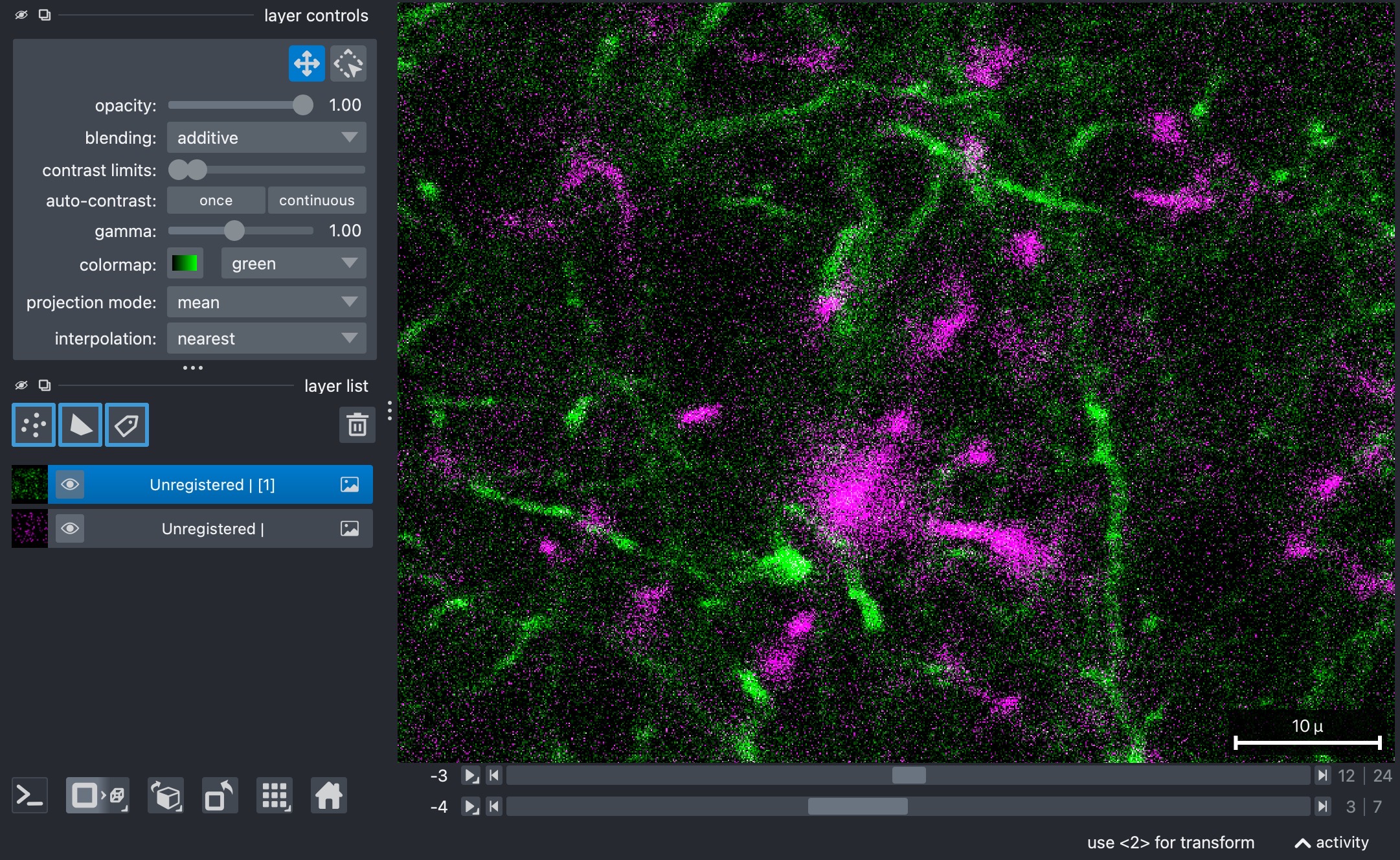This screenshot has height=860, width=1400.
Task: Create a new shapes layer
Action: point(80,425)
